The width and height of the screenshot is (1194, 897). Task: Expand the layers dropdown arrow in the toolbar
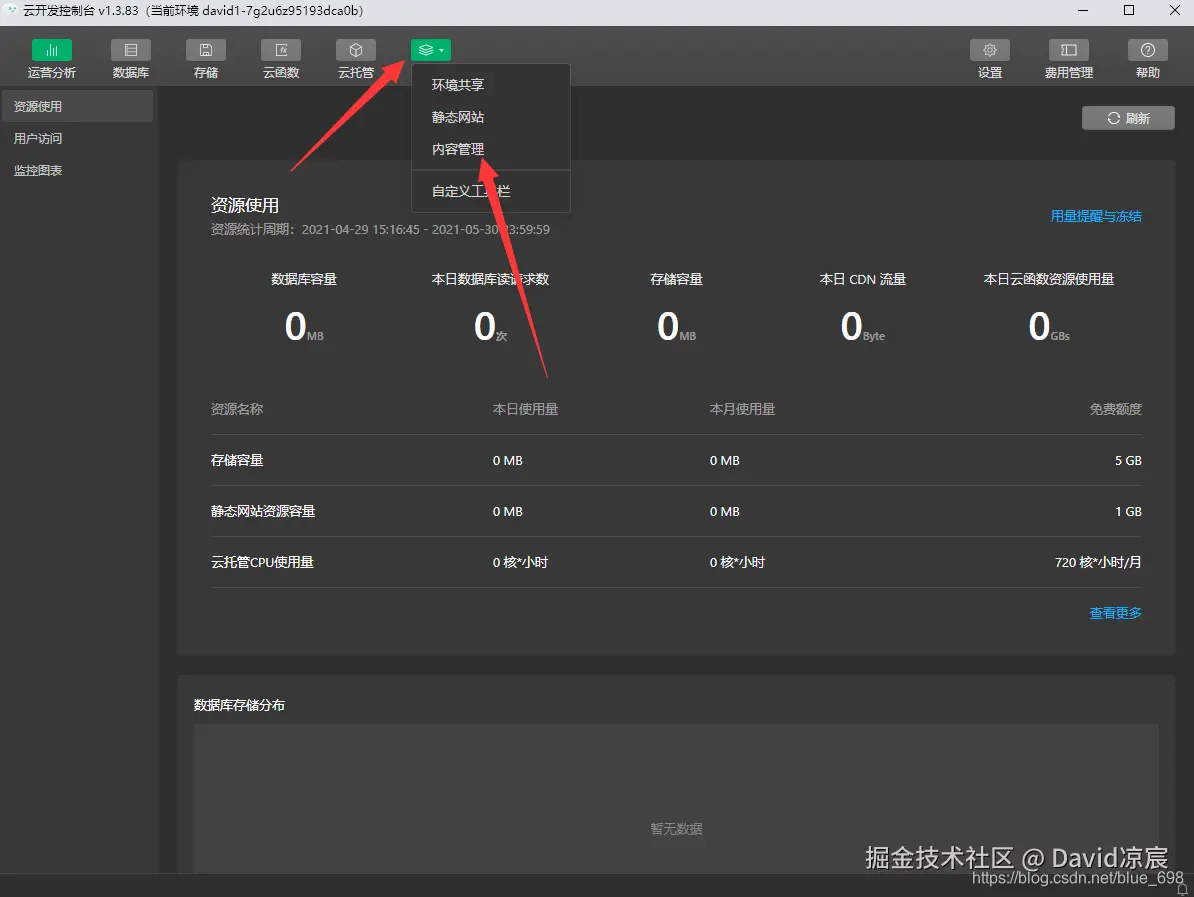[440, 49]
